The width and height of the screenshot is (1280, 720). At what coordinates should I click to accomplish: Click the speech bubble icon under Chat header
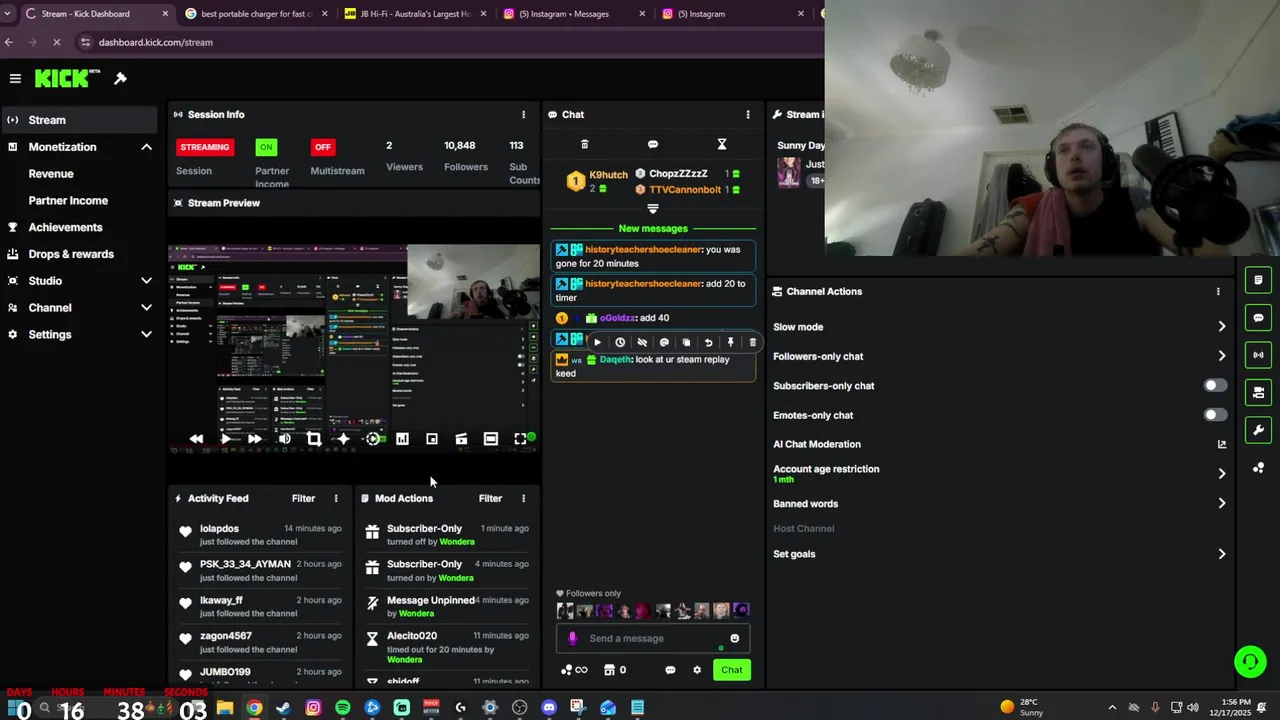click(x=653, y=144)
